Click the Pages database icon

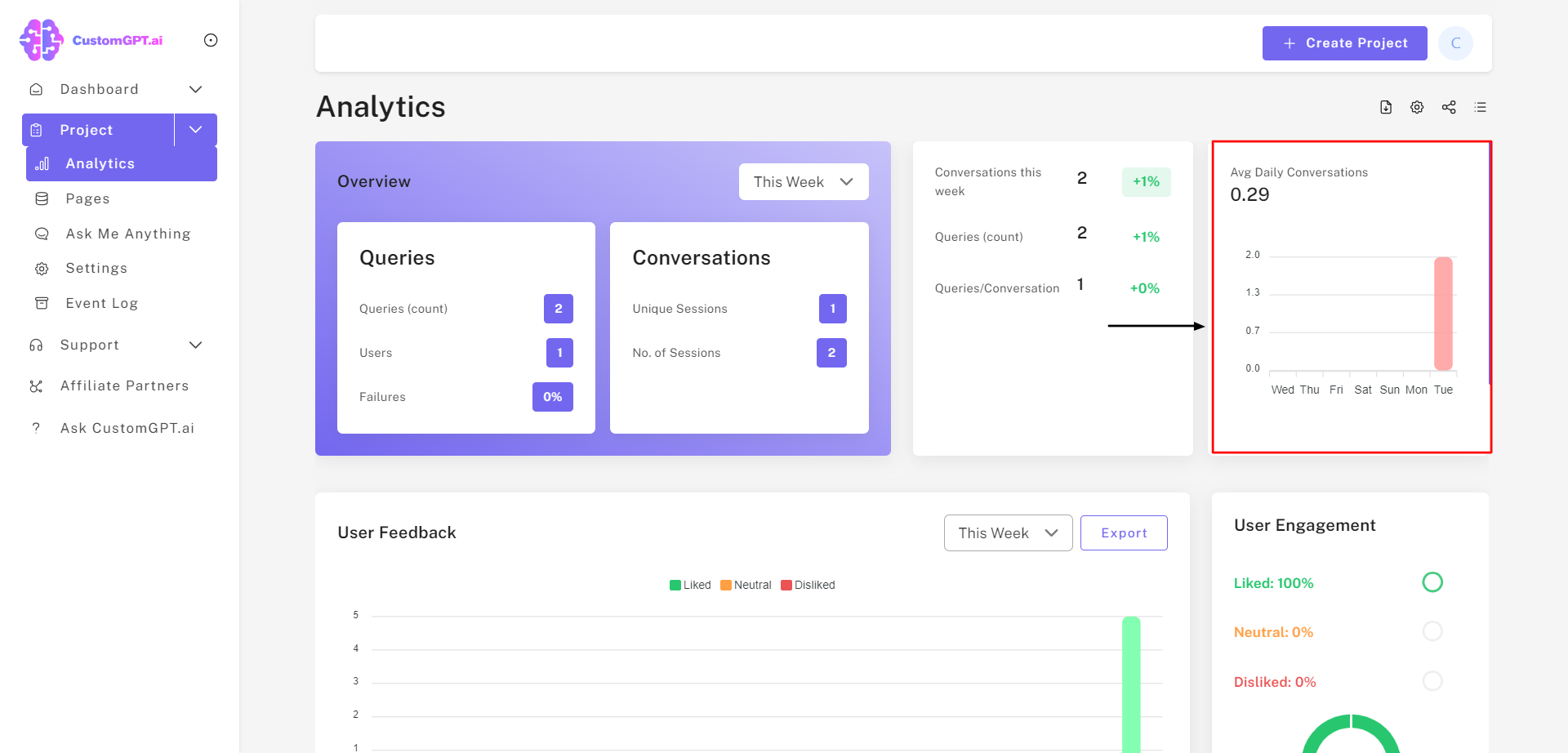(42, 198)
